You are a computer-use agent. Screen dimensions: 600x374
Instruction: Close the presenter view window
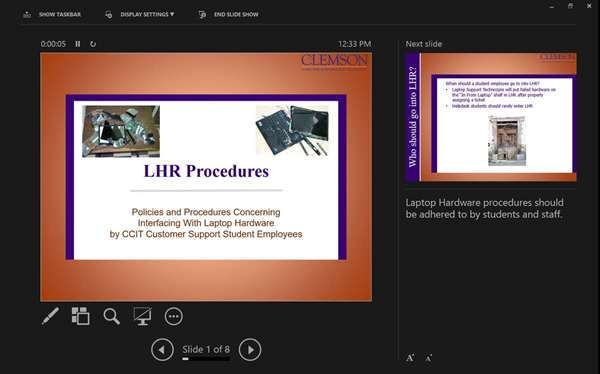[x=589, y=6]
